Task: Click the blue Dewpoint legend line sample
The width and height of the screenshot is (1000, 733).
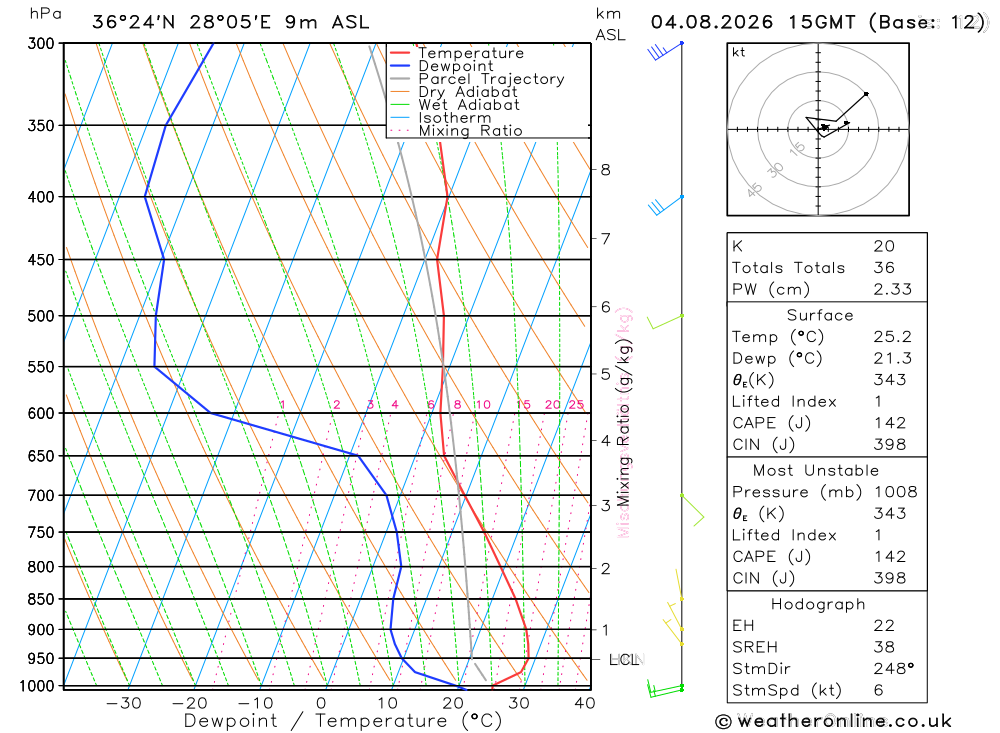Action: [x=400, y=66]
